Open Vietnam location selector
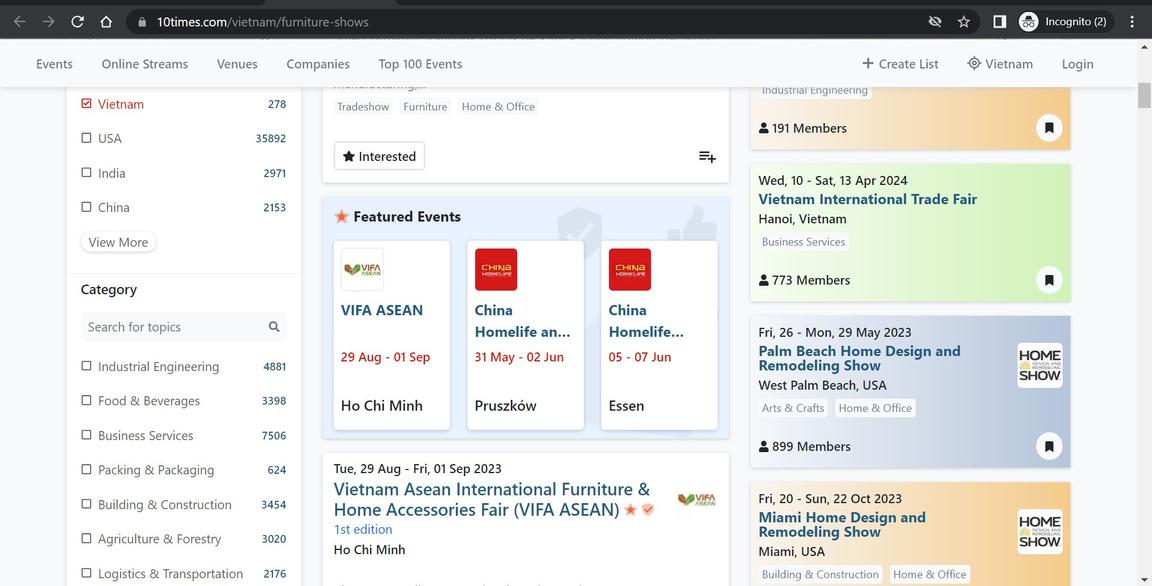 point(1000,64)
